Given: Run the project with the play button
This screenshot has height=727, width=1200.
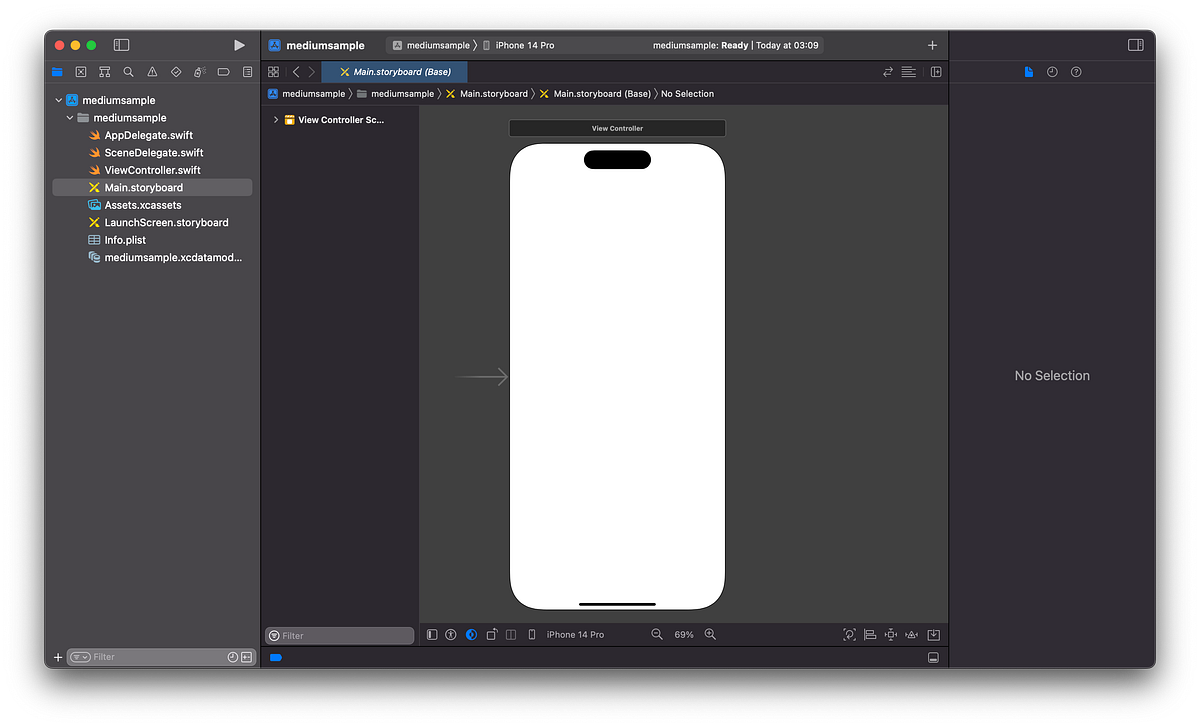Looking at the screenshot, I should coord(239,44).
